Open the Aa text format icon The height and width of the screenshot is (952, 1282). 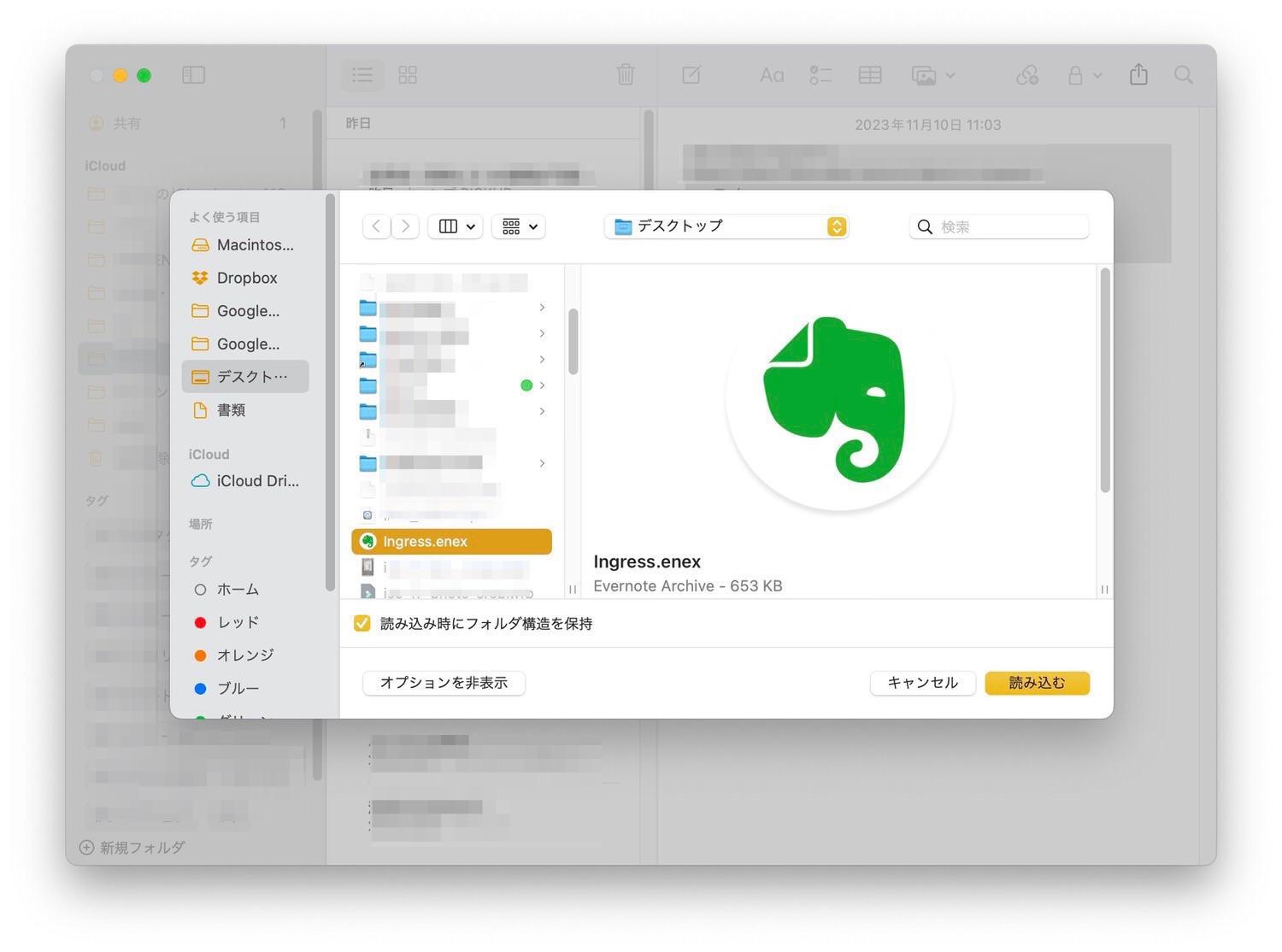(772, 75)
